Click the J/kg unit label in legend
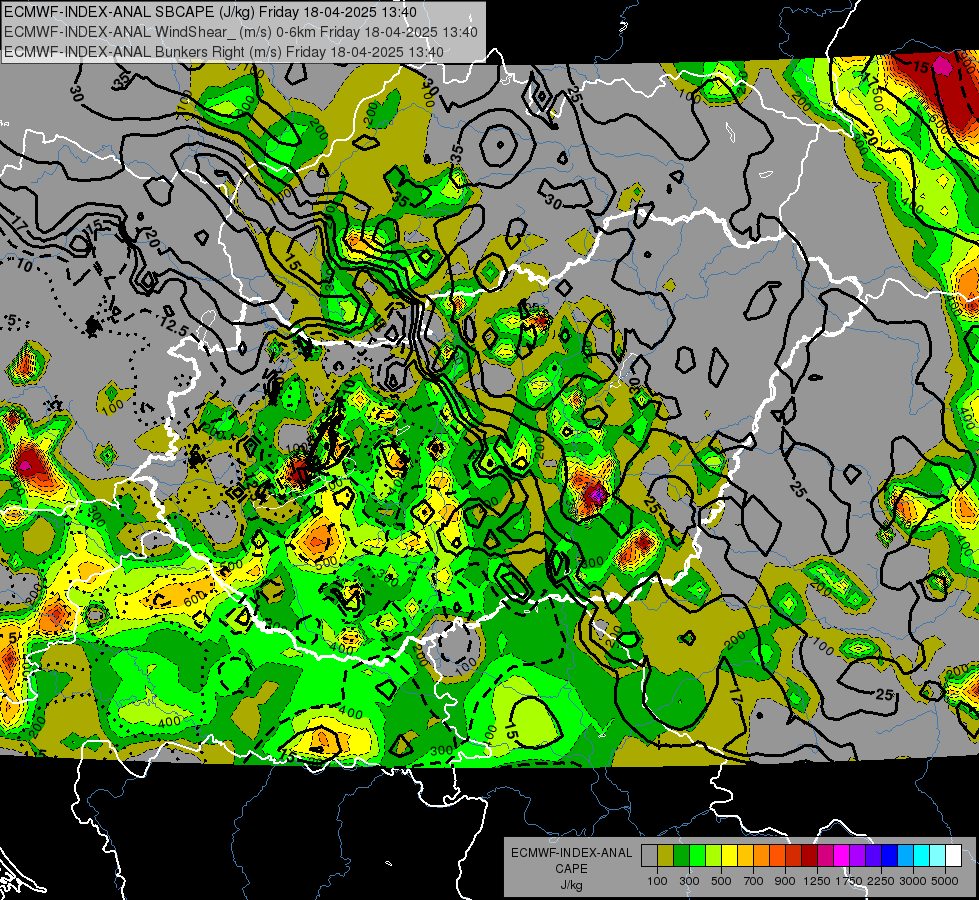 (x=571, y=885)
